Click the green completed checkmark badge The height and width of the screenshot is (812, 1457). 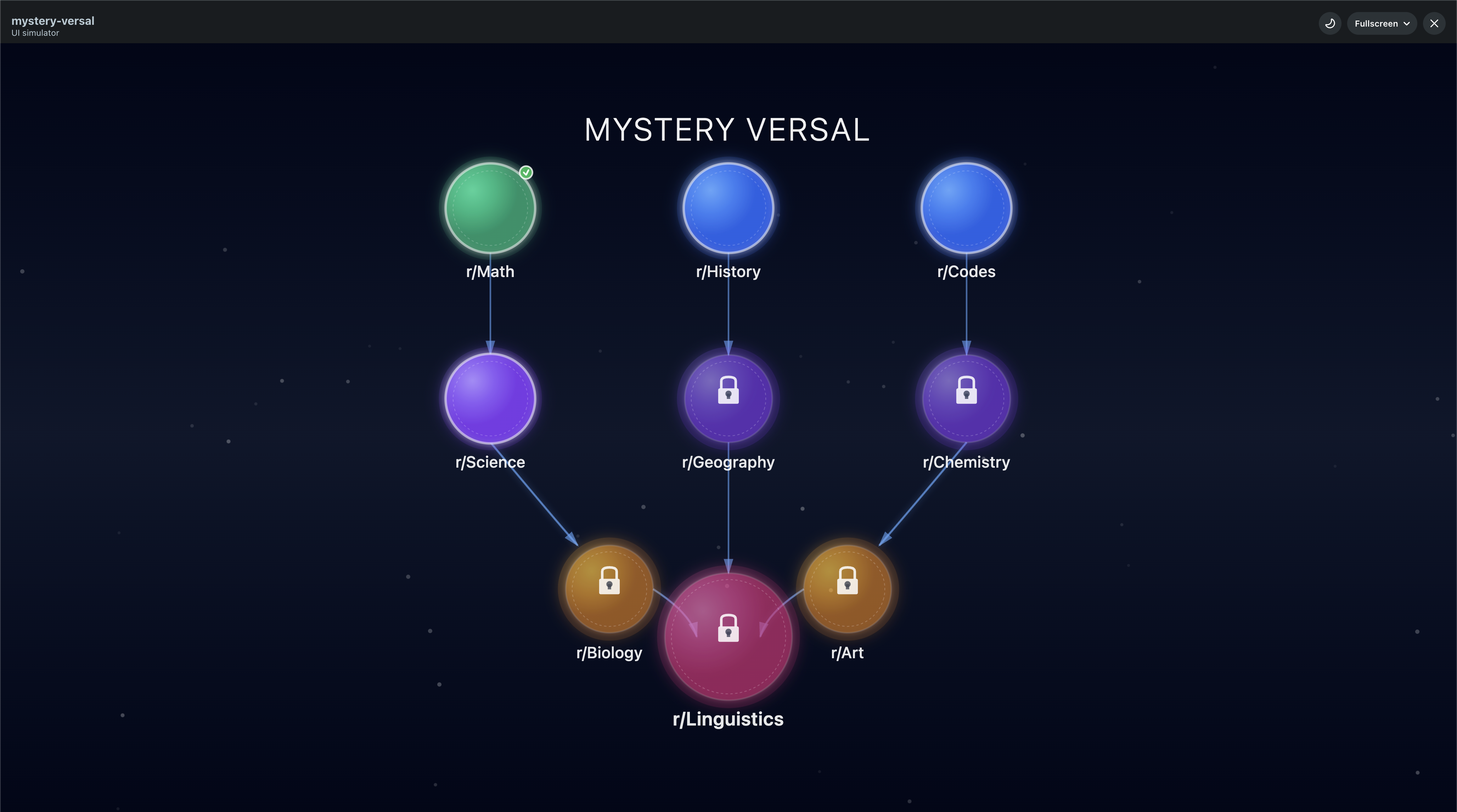pyautogui.click(x=526, y=173)
